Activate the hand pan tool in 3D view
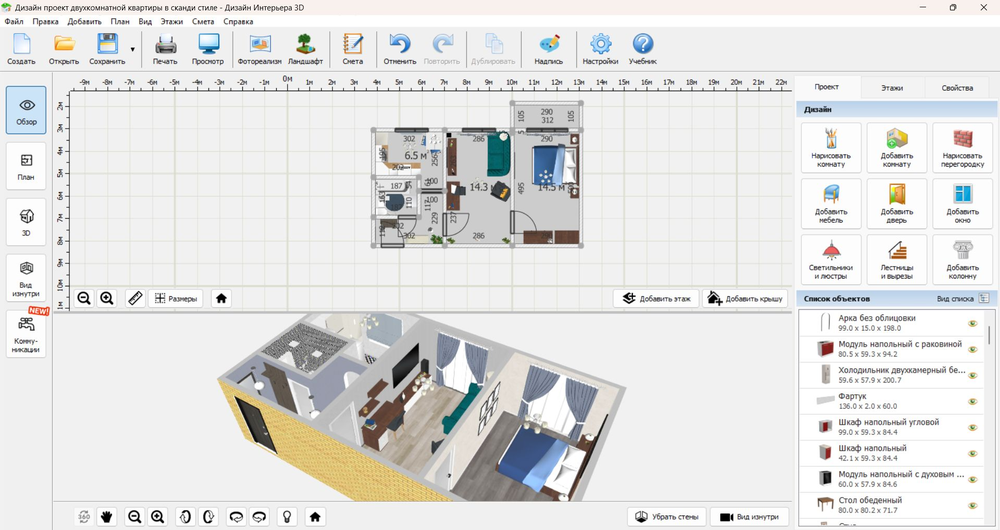This screenshot has height=530, width=1000. [107, 517]
